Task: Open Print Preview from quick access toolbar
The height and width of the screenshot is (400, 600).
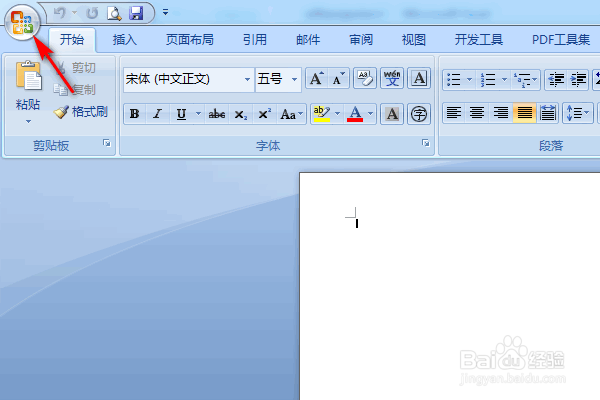Action: pos(114,13)
